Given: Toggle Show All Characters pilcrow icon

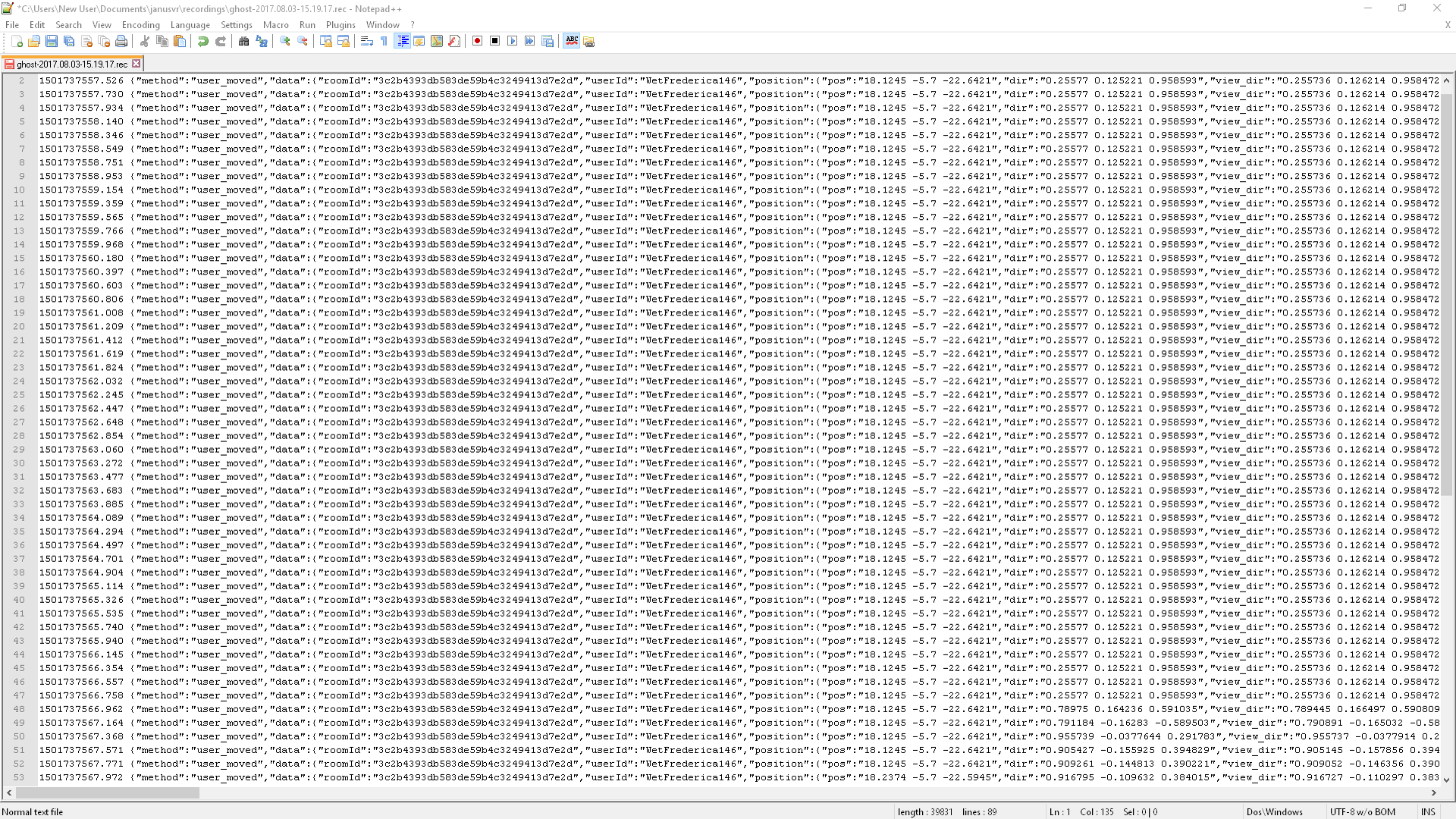Looking at the screenshot, I should pyautogui.click(x=384, y=42).
